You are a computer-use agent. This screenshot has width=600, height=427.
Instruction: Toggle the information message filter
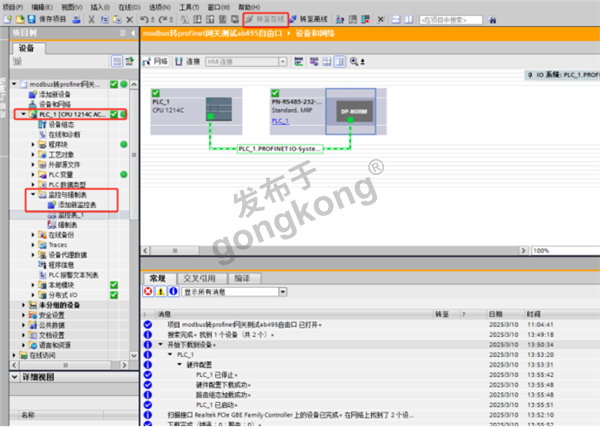pyautogui.click(x=173, y=292)
